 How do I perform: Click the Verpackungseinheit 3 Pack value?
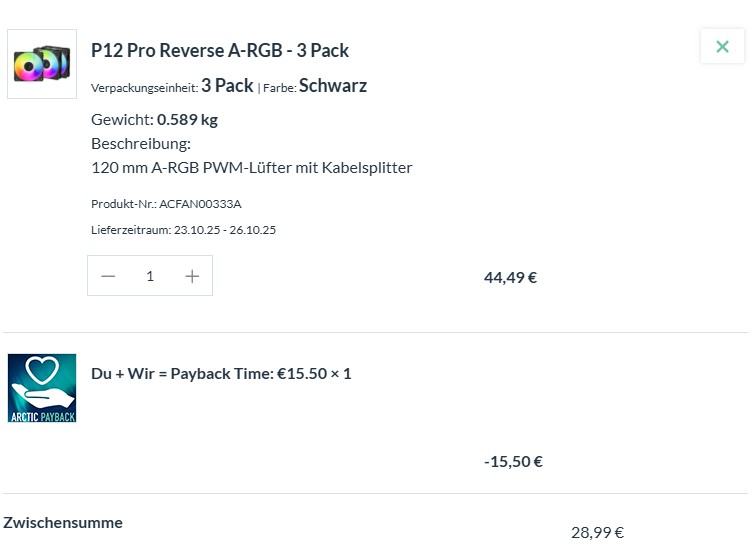click(227, 86)
